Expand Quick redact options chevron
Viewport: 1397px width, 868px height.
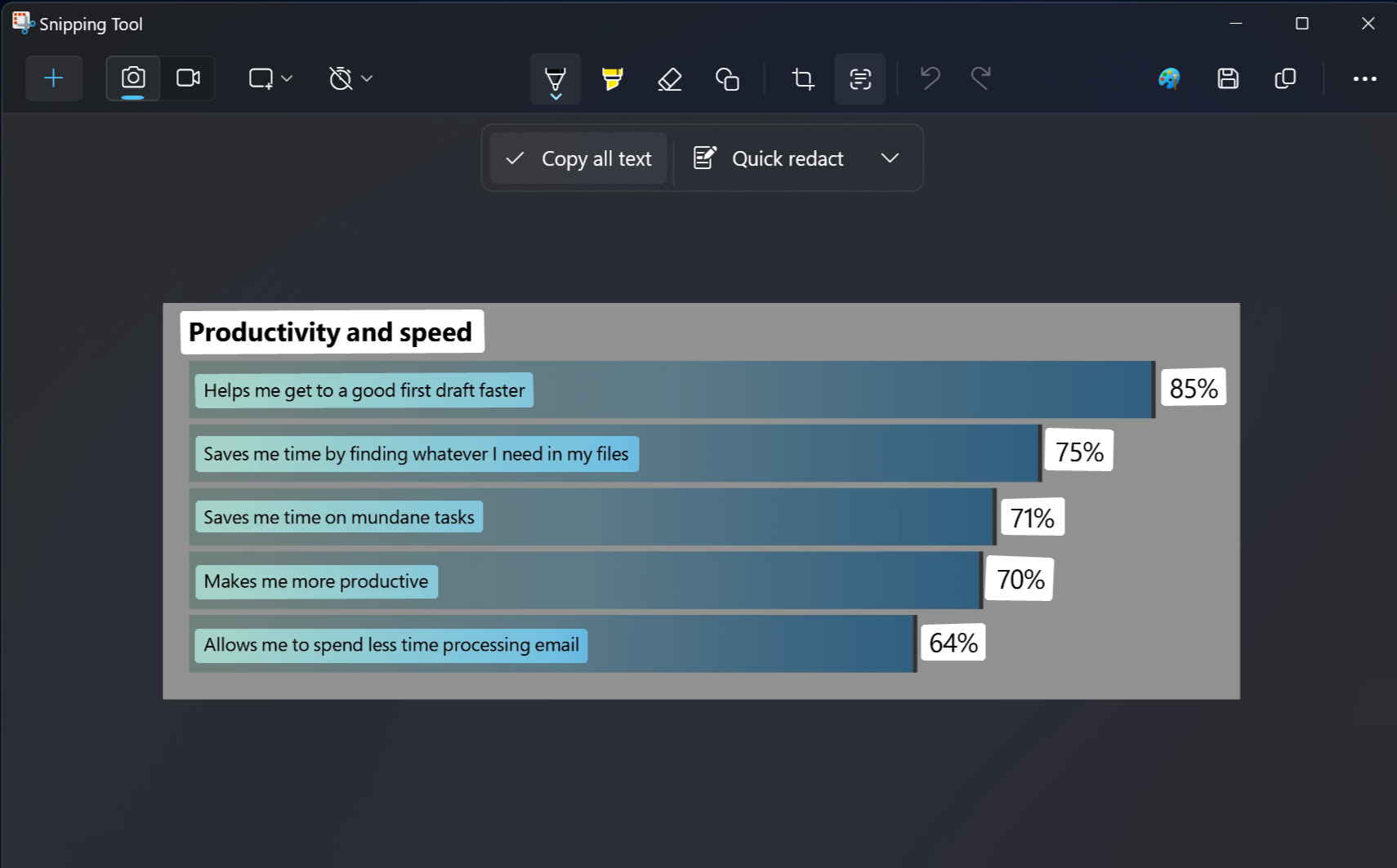890,158
